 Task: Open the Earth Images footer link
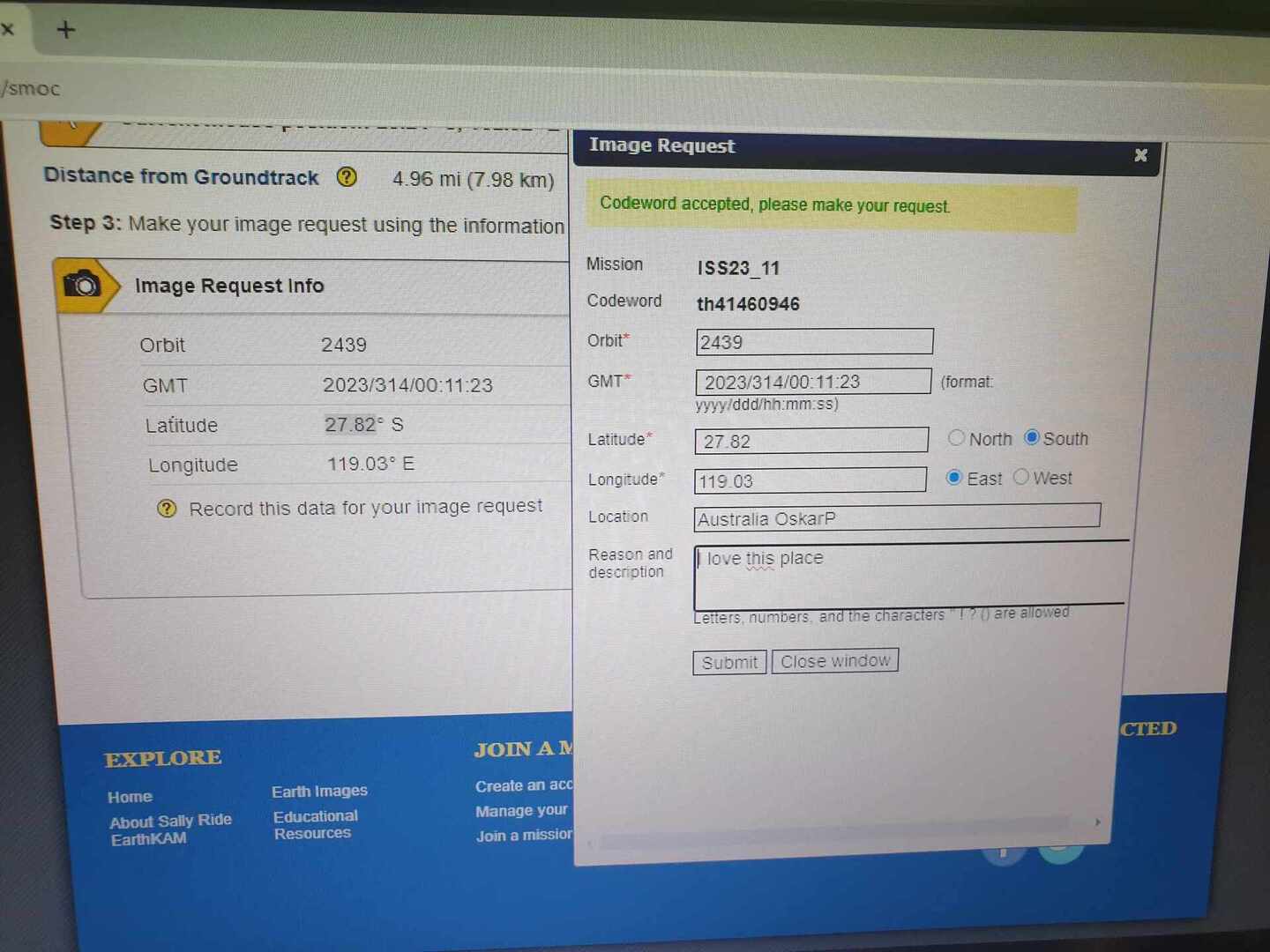pyautogui.click(x=319, y=792)
